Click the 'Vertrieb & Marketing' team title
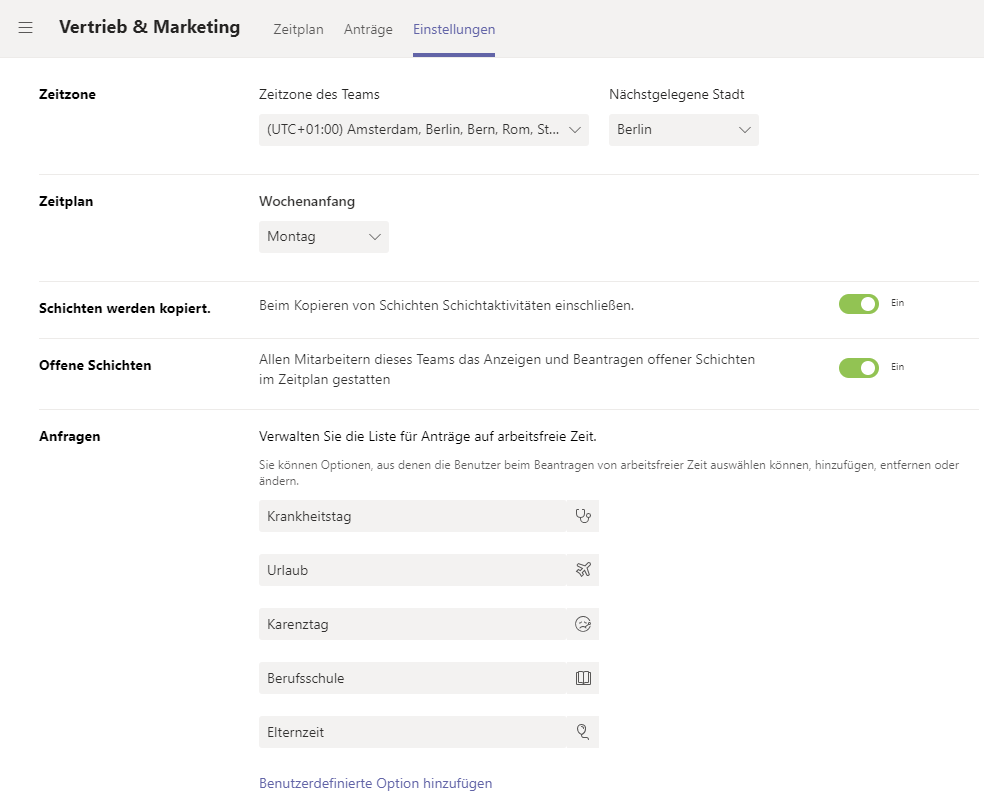984x810 pixels. [149, 27]
